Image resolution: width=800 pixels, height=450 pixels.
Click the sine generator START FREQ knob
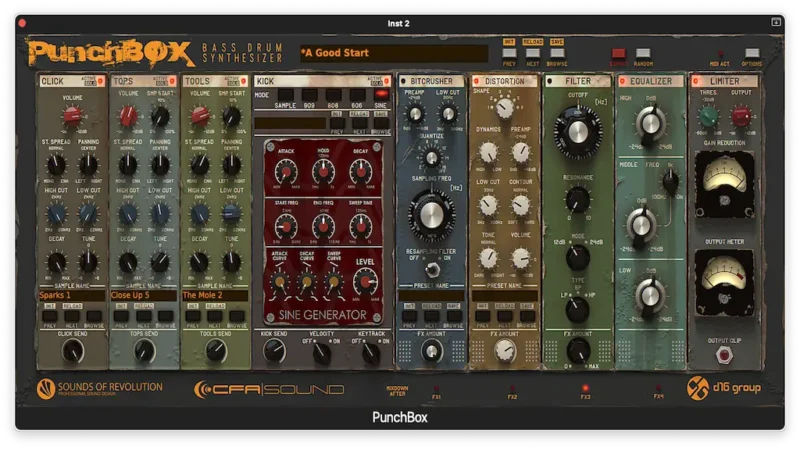coord(286,226)
